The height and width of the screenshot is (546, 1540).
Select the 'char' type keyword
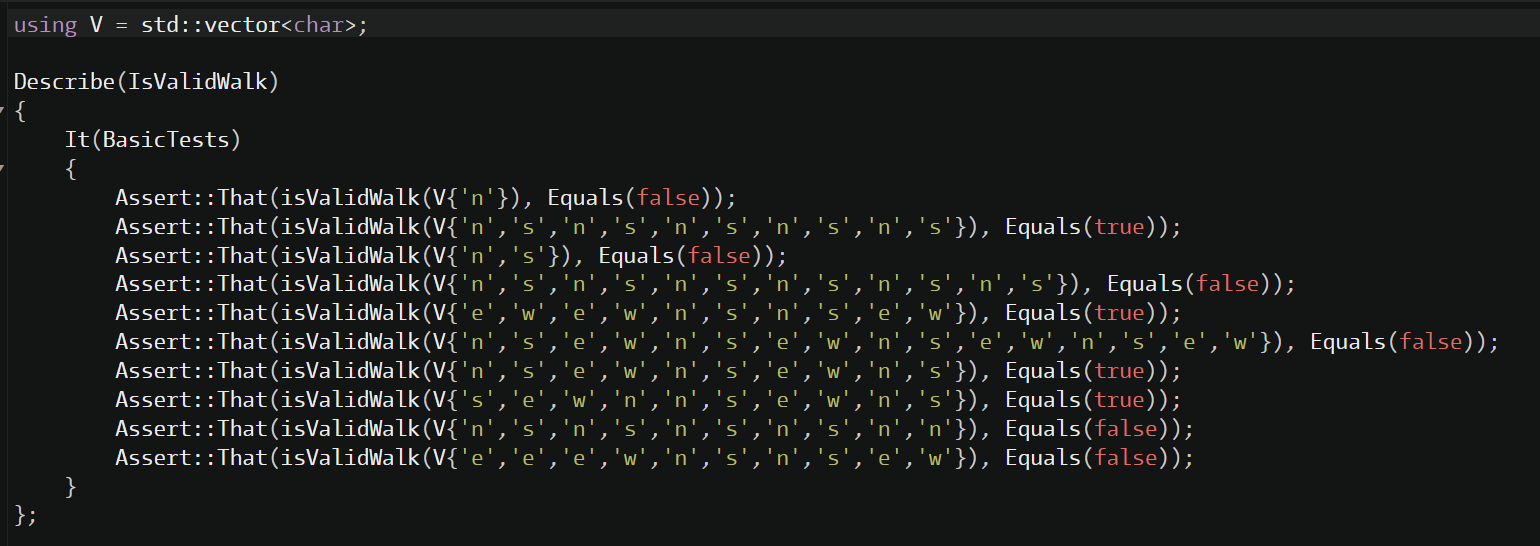[319, 25]
